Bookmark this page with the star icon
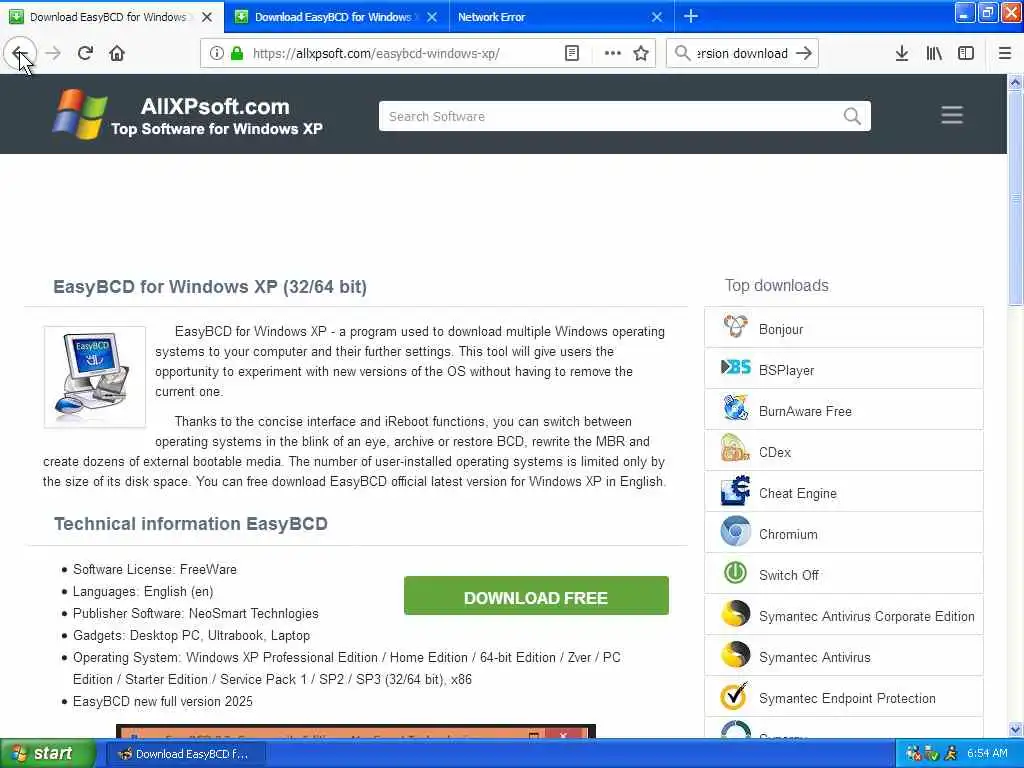1024x768 pixels. [641, 53]
